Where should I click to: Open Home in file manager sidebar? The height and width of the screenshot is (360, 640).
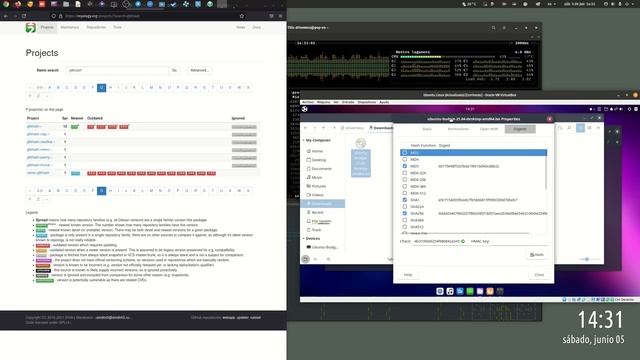point(317,151)
